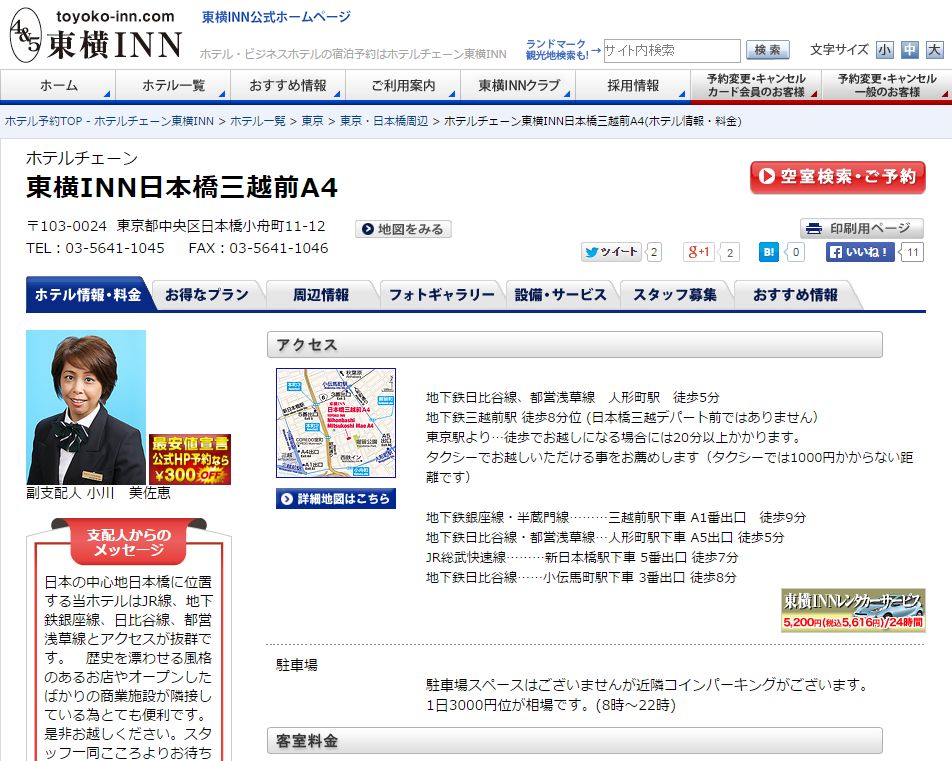Select small font size 小
Screen dimensions: 952x761
coord(885,49)
